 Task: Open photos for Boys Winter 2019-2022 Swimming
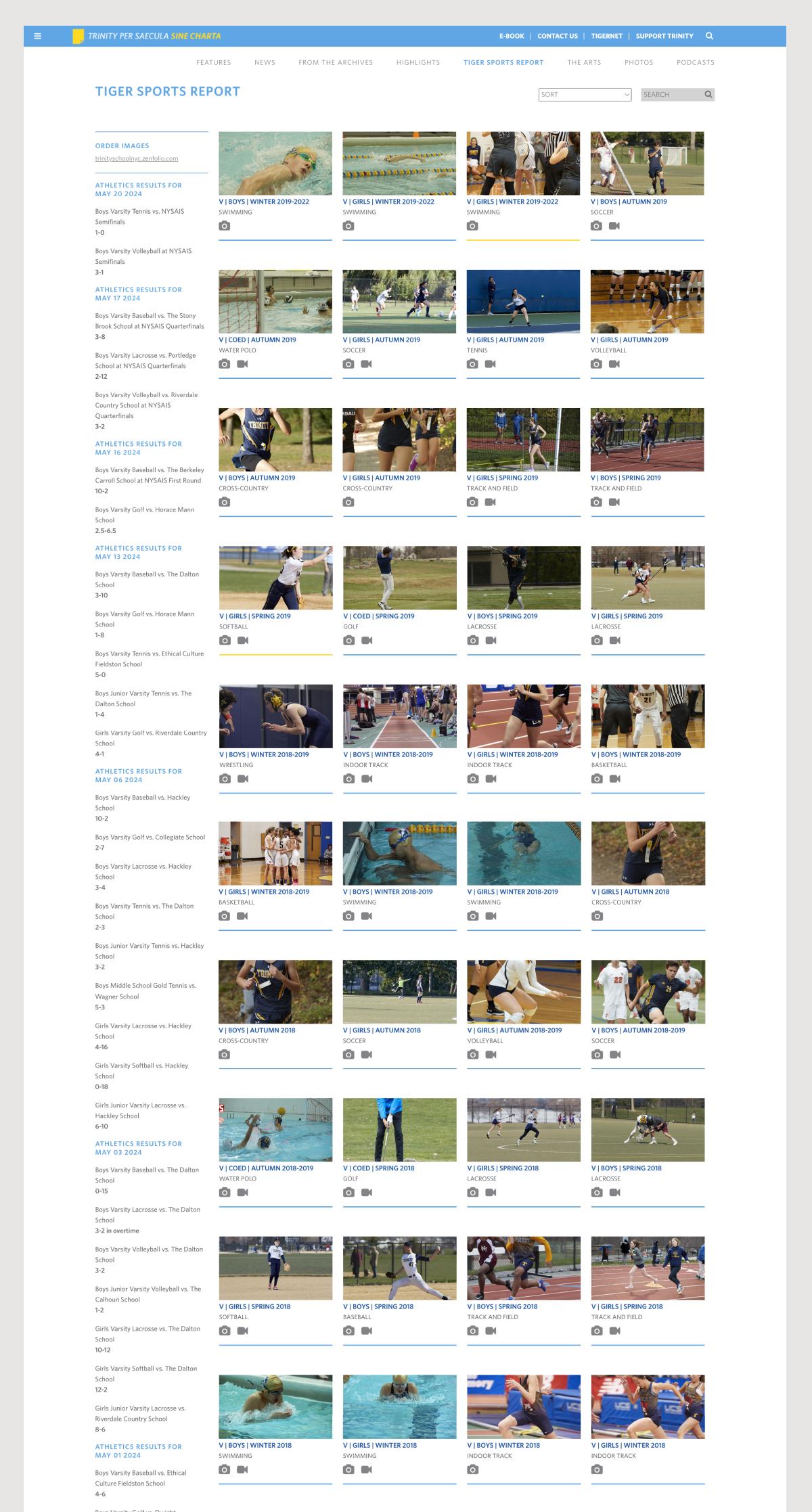(x=225, y=226)
